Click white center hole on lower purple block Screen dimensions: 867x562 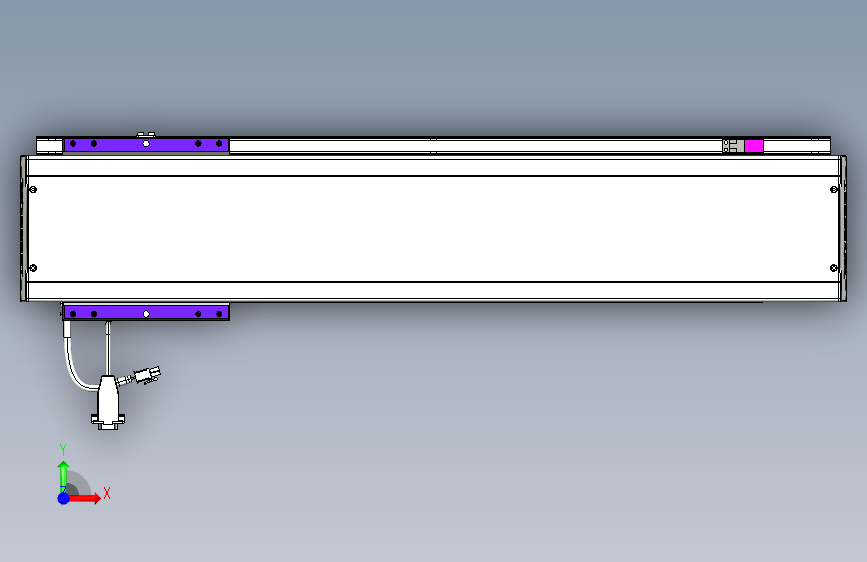tap(146, 314)
